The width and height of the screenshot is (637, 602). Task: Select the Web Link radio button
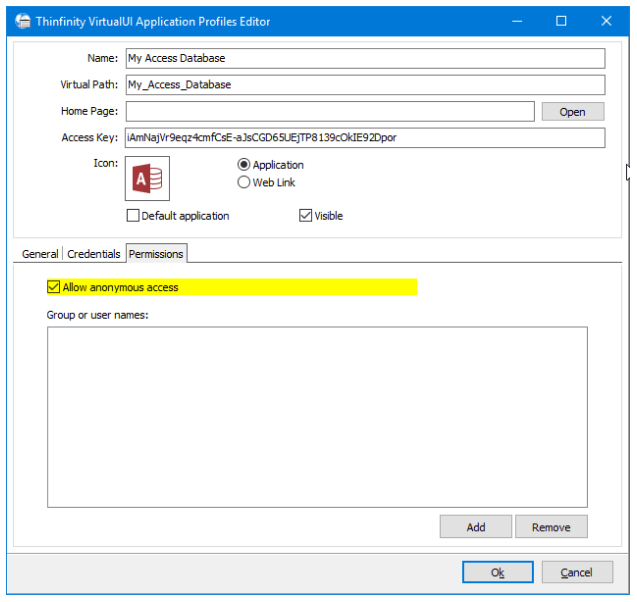[243, 182]
